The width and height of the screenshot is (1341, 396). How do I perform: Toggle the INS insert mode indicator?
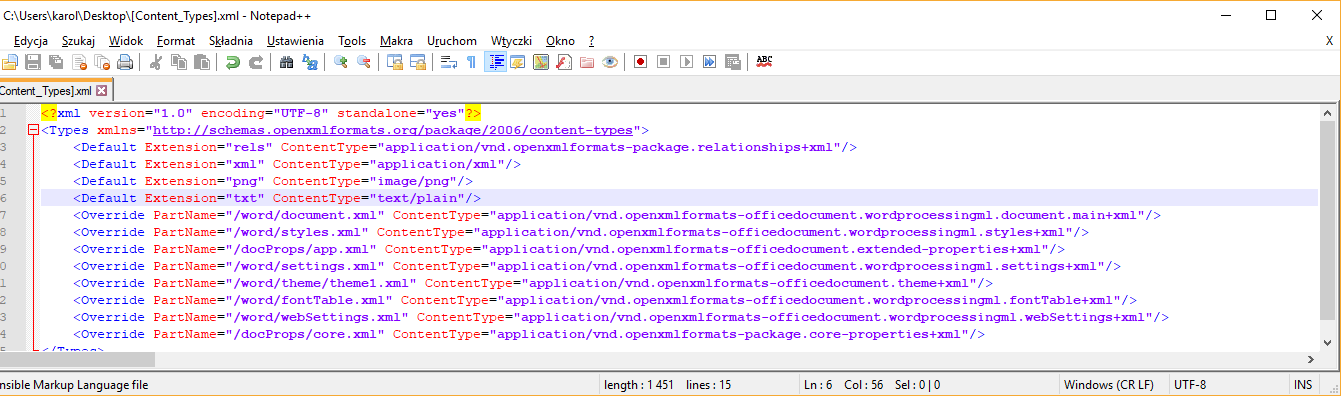coord(1303,384)
